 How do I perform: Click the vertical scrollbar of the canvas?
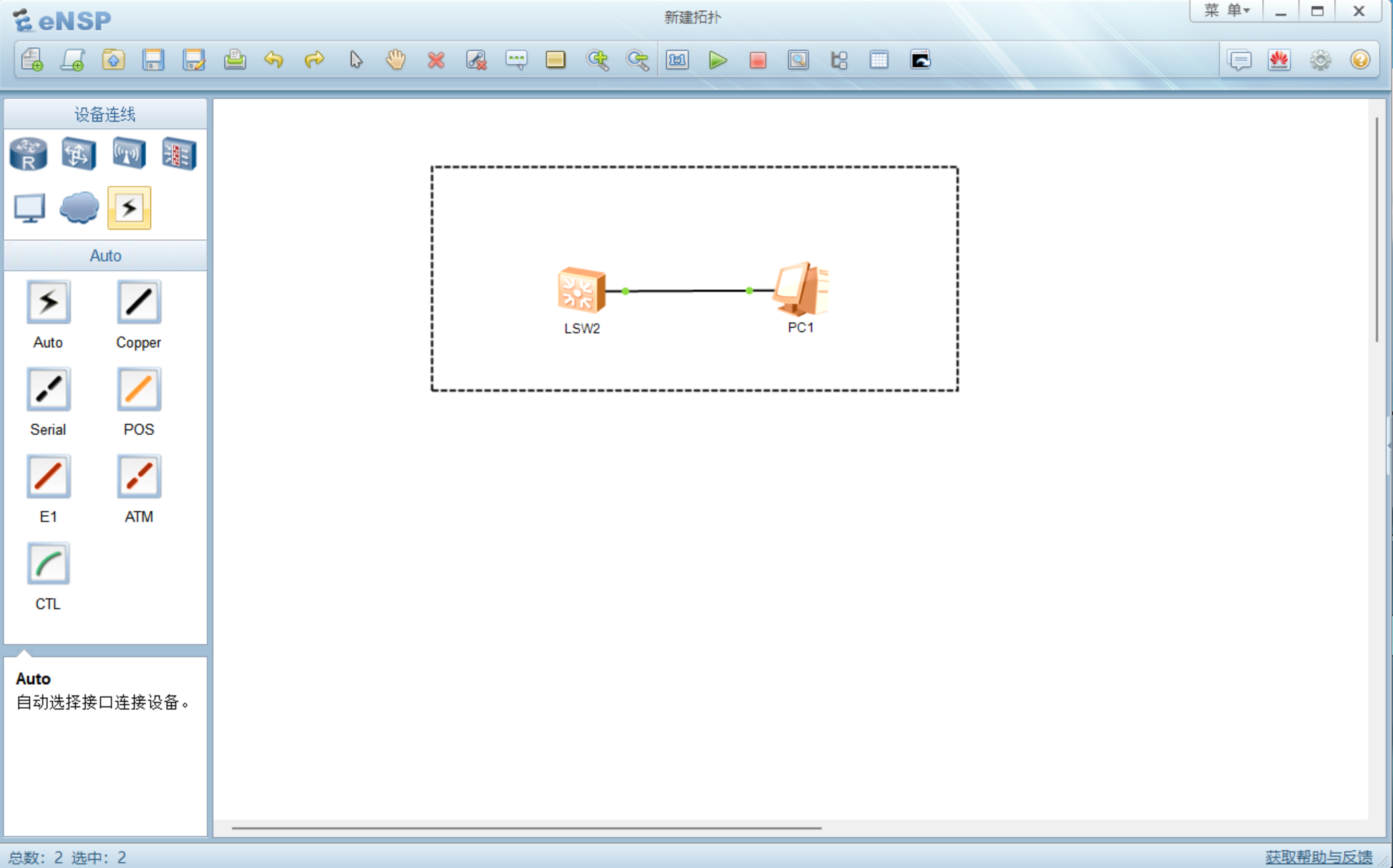(1376, 230)
